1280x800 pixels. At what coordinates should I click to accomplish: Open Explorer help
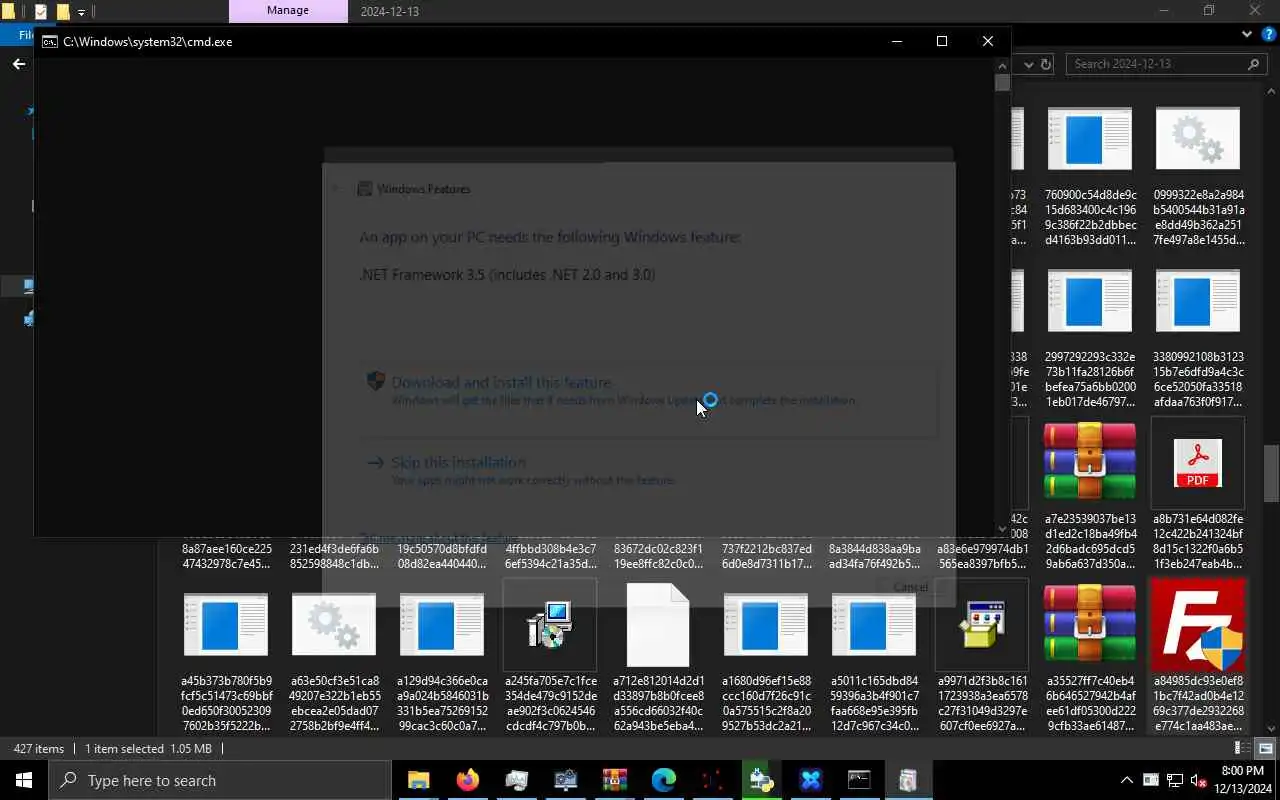1268,34
